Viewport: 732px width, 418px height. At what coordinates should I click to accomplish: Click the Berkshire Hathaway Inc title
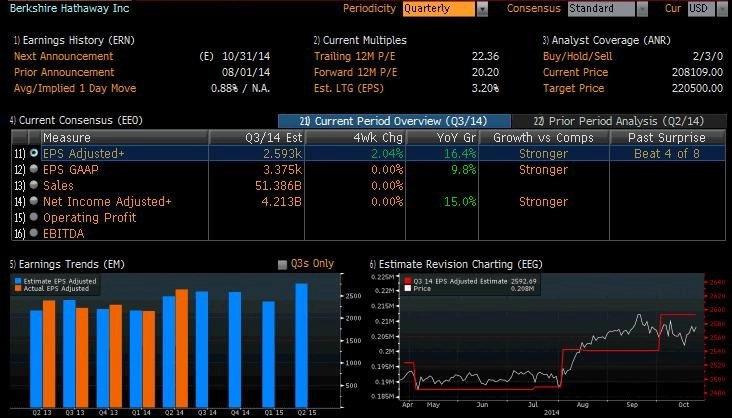pos(70,8)
